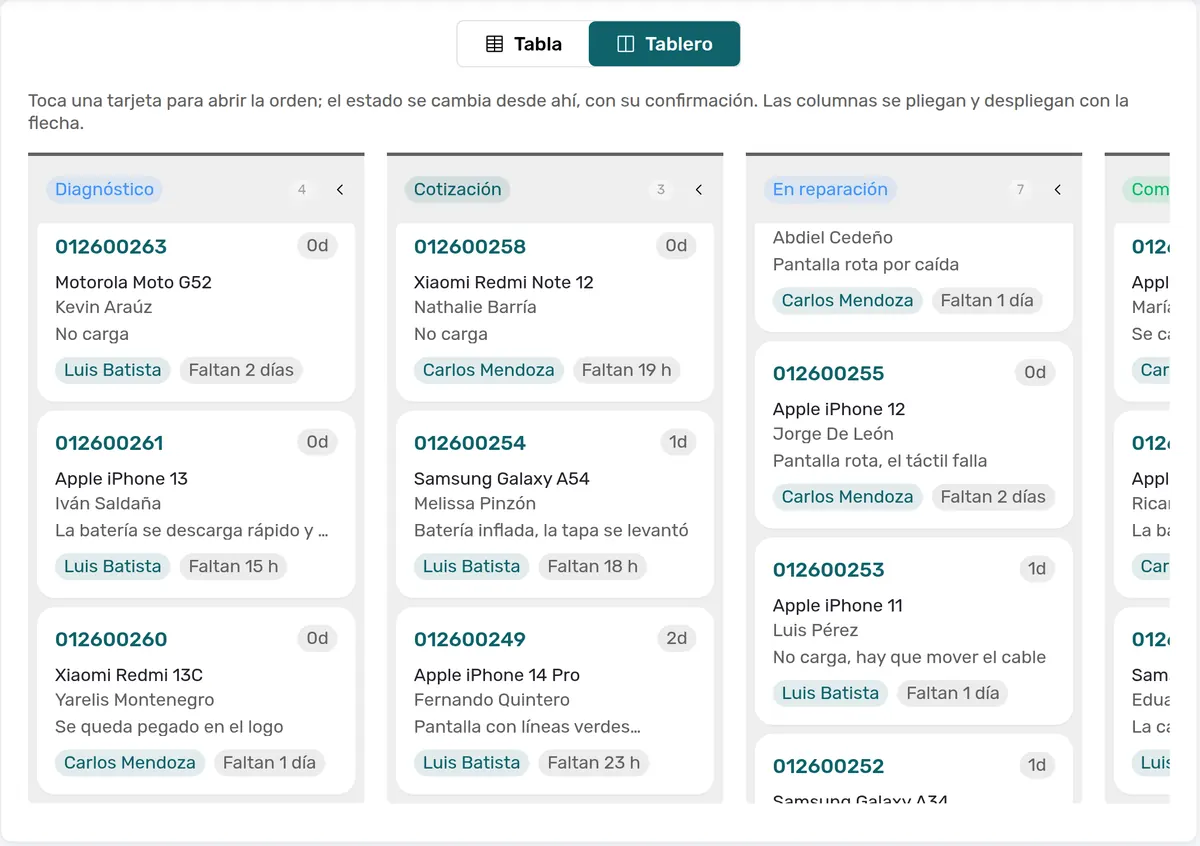Click the Luis Batista tag on order 012600254
The height and width of the screenshot is (846, 1200).
(472, 566)
